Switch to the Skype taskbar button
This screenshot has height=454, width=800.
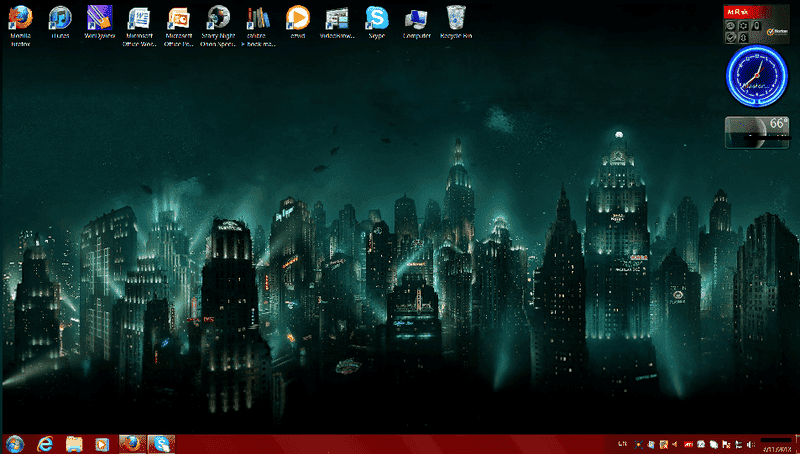click(x=162, y=444)
